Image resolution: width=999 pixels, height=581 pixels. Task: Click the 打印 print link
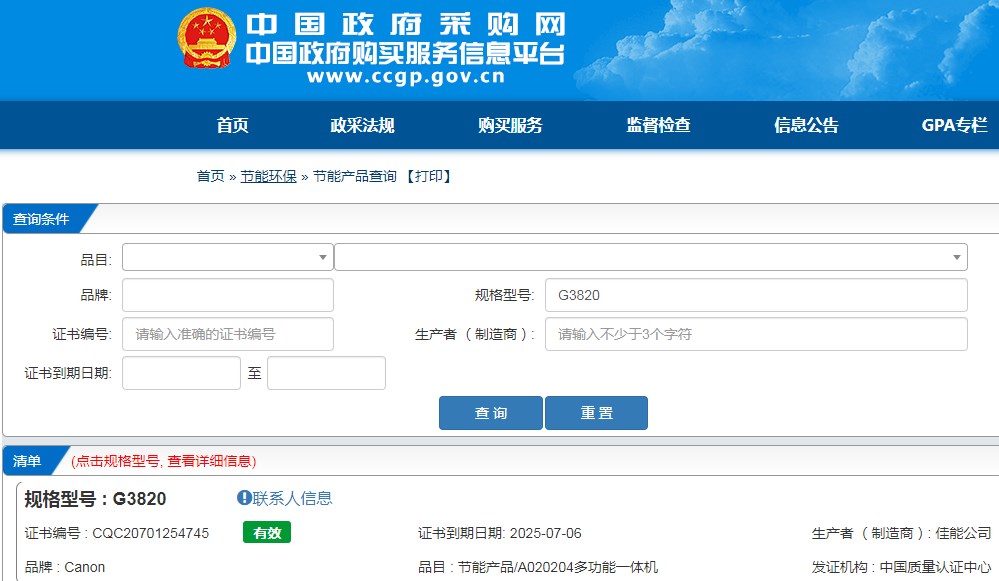click(428, 176)
